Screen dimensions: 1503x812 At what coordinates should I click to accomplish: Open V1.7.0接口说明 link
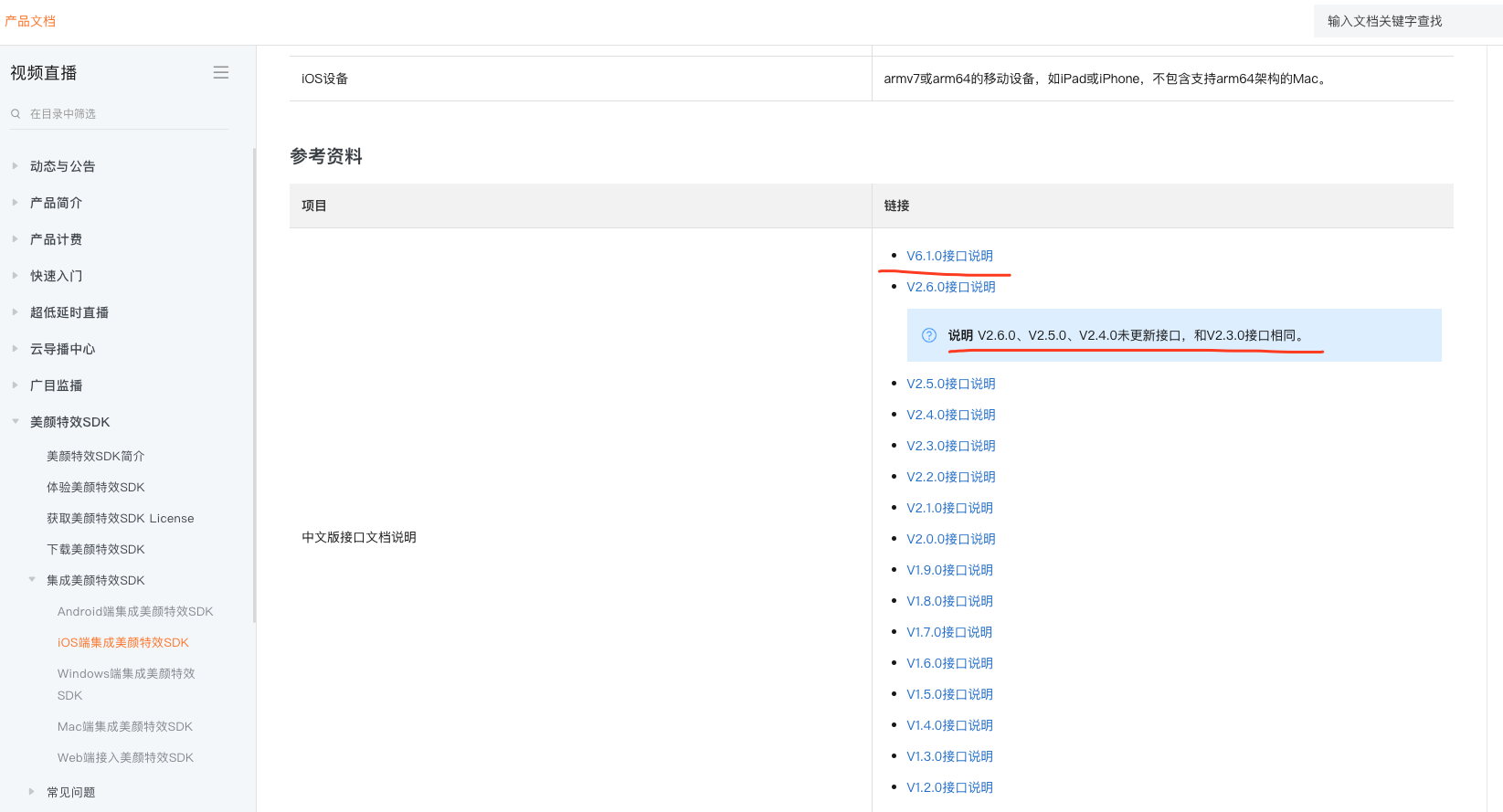coord(949,632)
